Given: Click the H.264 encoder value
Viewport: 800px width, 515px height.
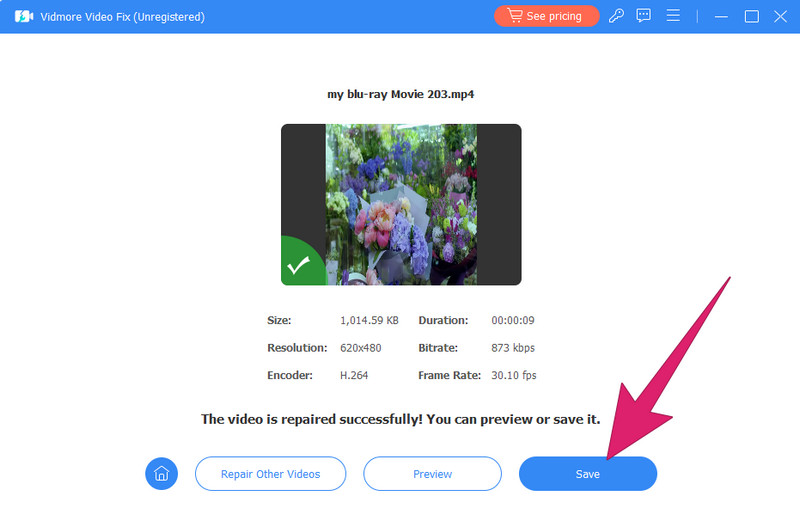Looking at the screenshot, I should click(x=355, y=376).
